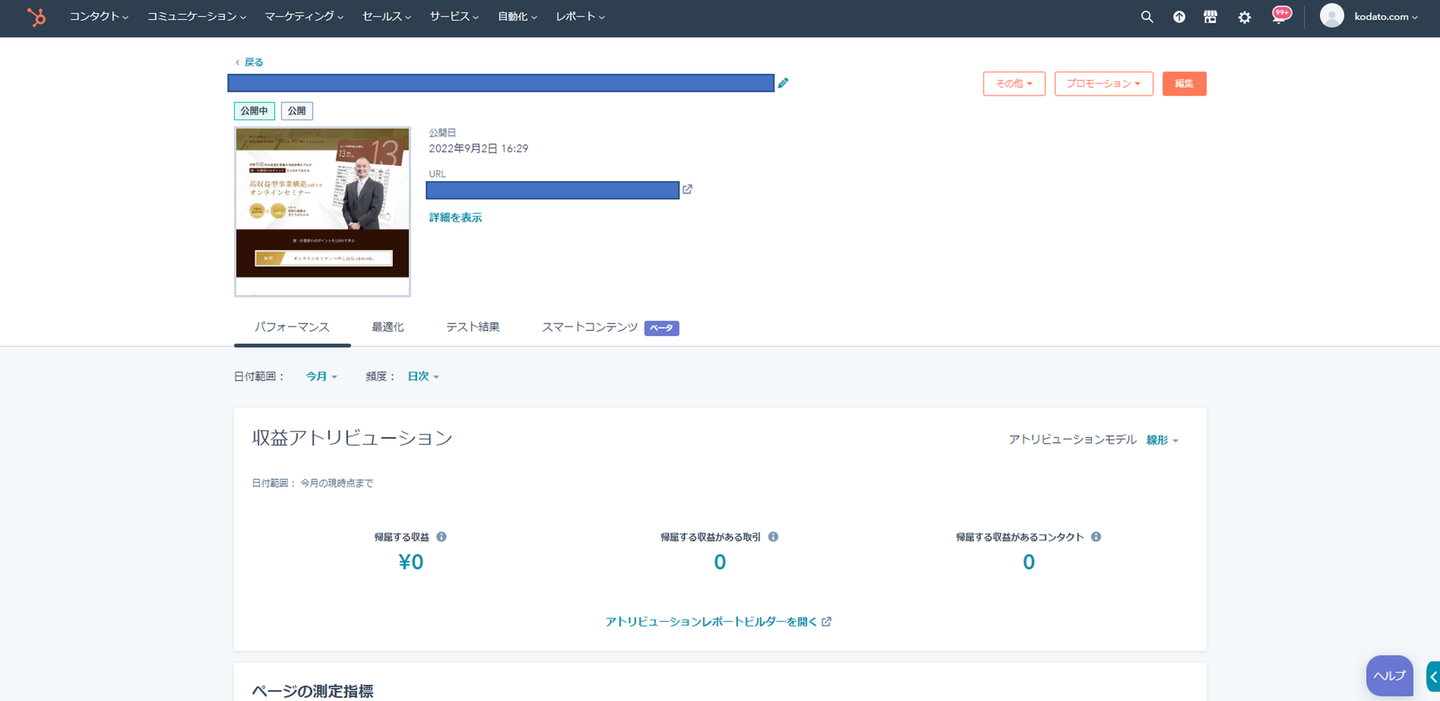This screenshot has height=701, width=1440.
Task: Open the search magnifier icon
Action: 1147,17
